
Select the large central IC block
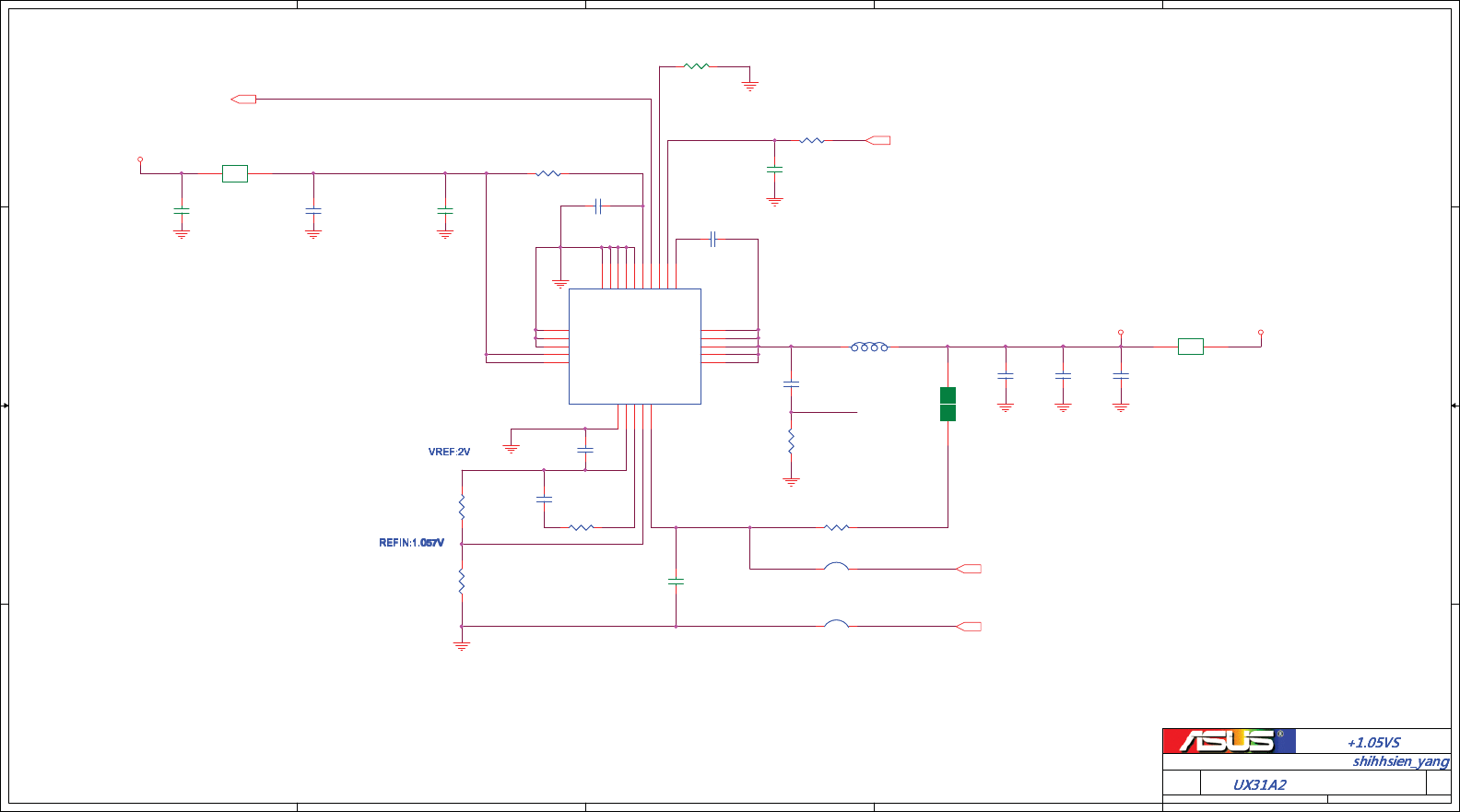[x=635, y=347]
